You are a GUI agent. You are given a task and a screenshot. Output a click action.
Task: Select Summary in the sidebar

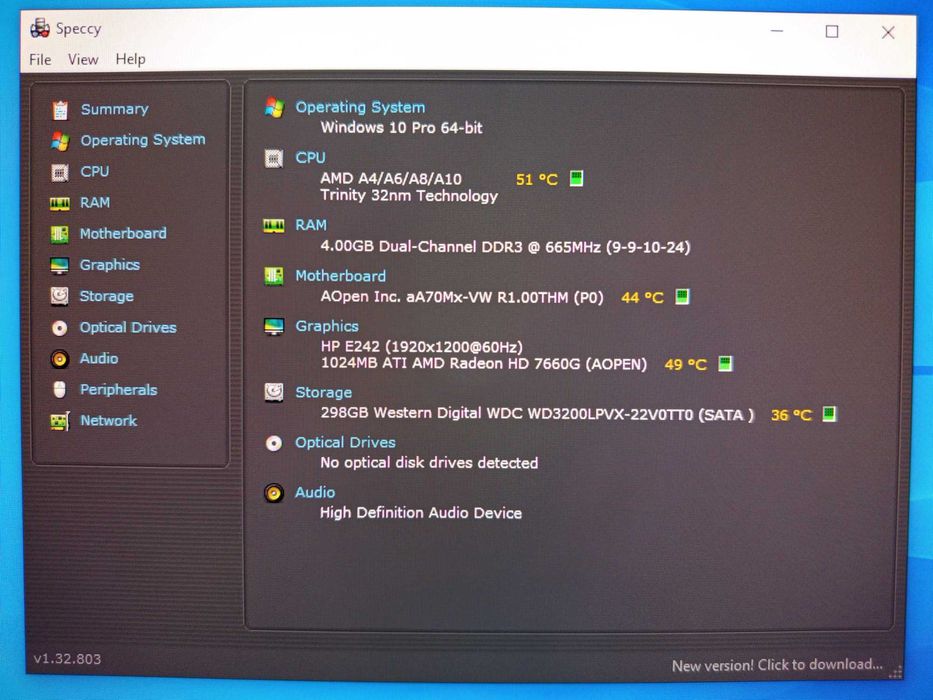pyautogui.click(x=115, y=110)
